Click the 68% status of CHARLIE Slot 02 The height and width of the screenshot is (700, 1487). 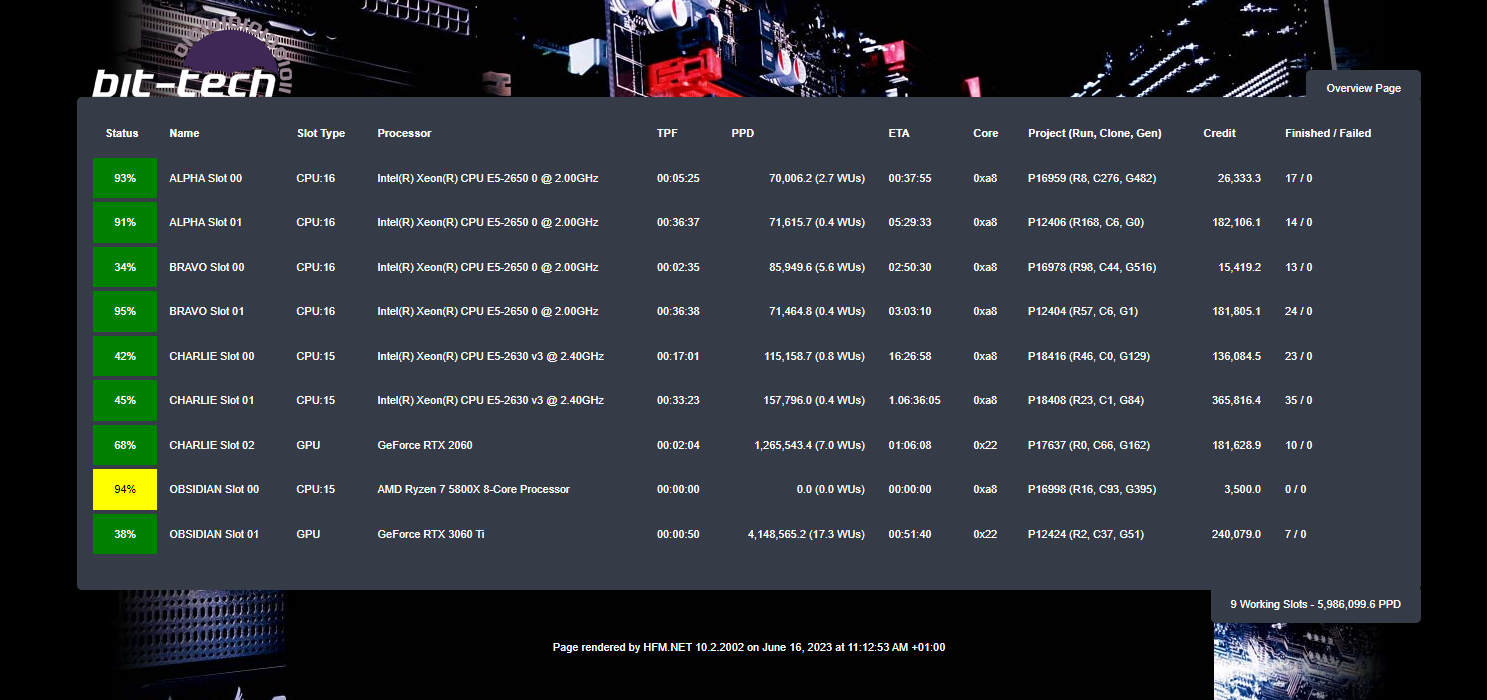tap(125, 445)
